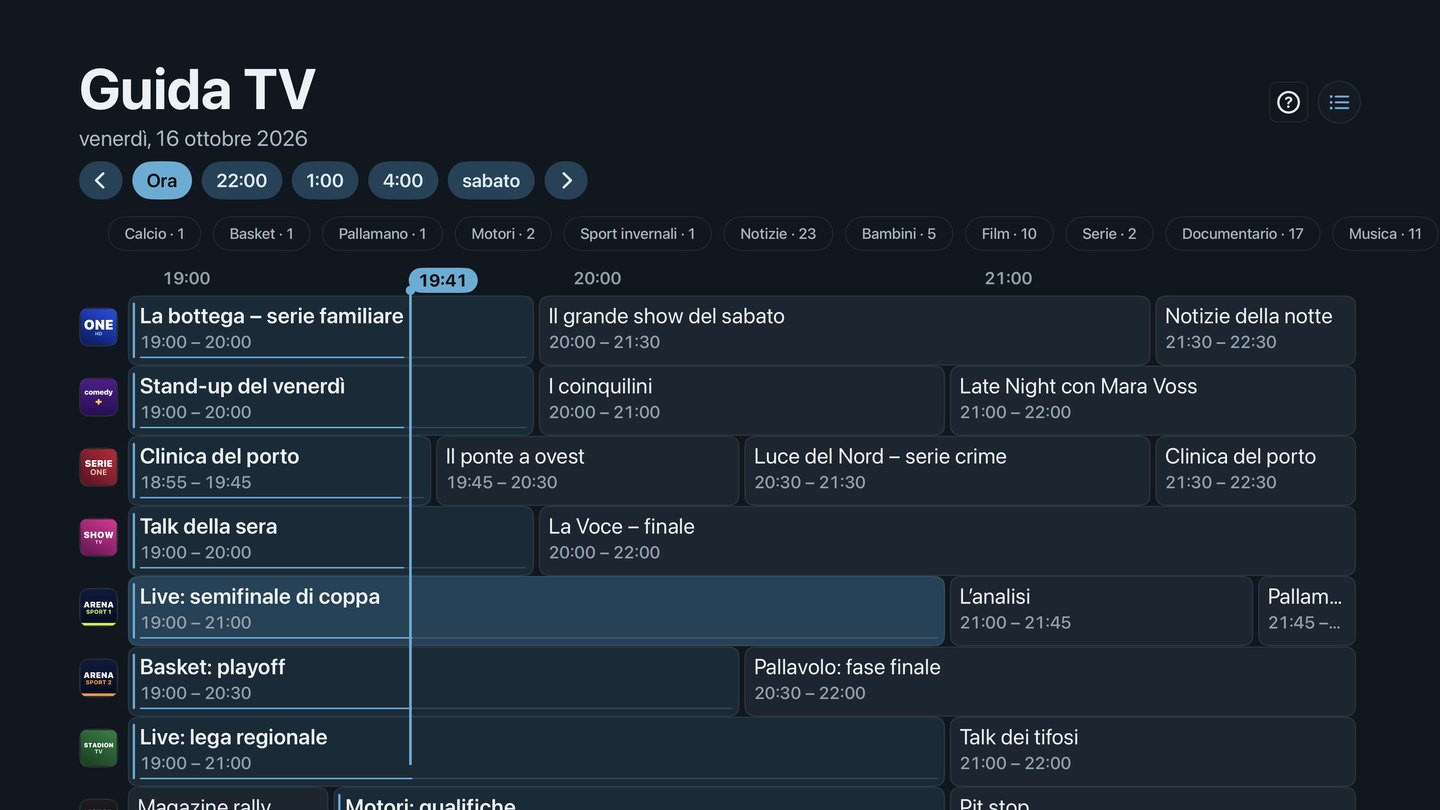The image size is (1440, 810).
Task: Toggle the Basket category filter
Action: pos(261,233)
